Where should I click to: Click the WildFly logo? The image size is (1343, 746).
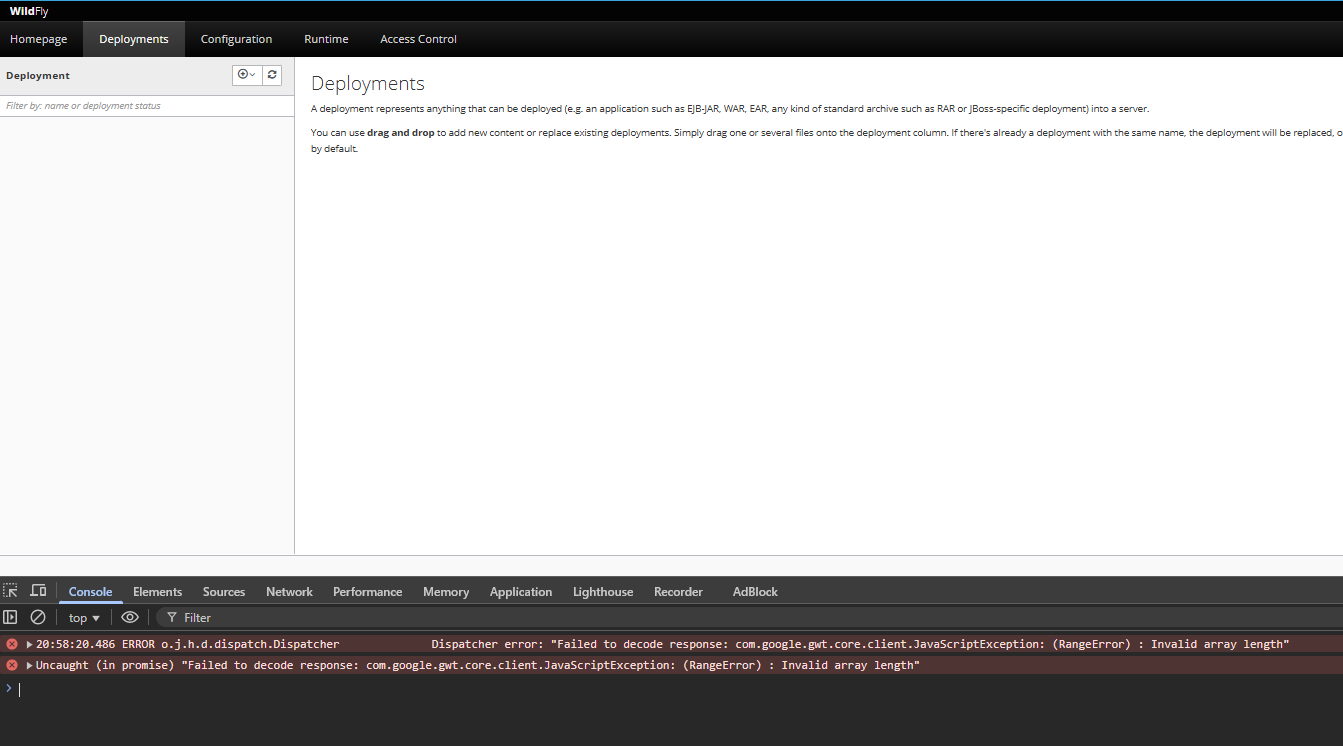(x=29, y=11)
